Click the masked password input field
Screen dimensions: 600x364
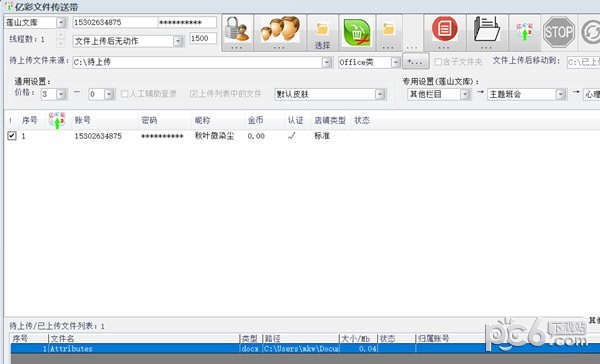(x=187, y=23)
